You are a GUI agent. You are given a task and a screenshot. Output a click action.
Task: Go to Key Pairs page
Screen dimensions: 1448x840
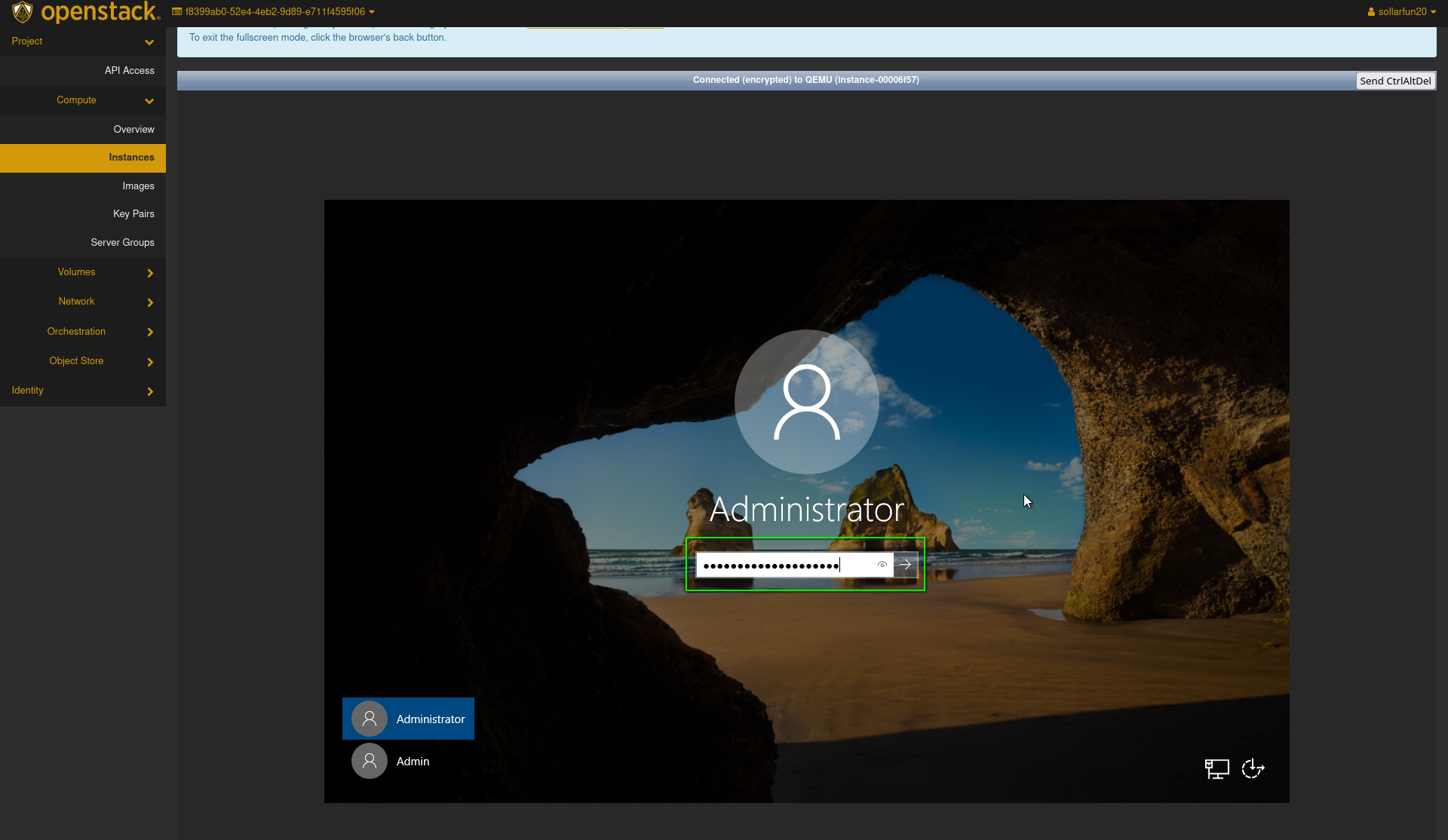(133, 214)
